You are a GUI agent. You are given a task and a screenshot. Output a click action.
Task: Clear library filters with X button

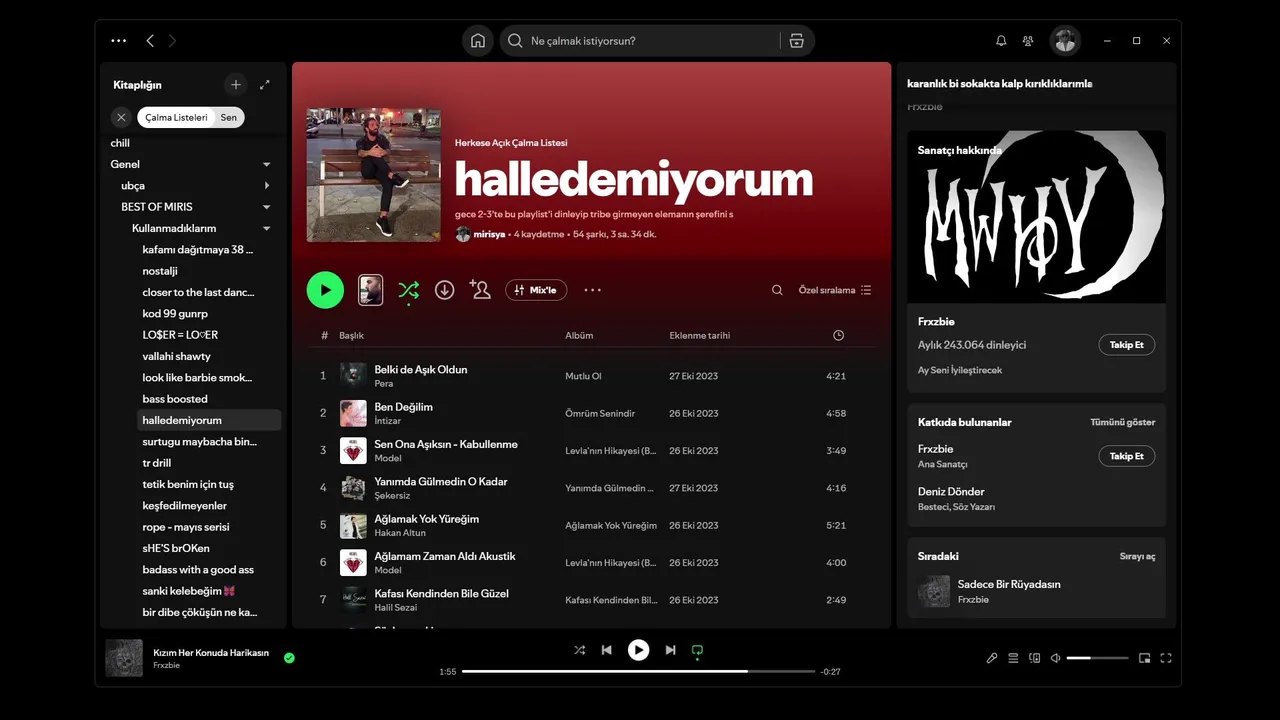[121, 117]
